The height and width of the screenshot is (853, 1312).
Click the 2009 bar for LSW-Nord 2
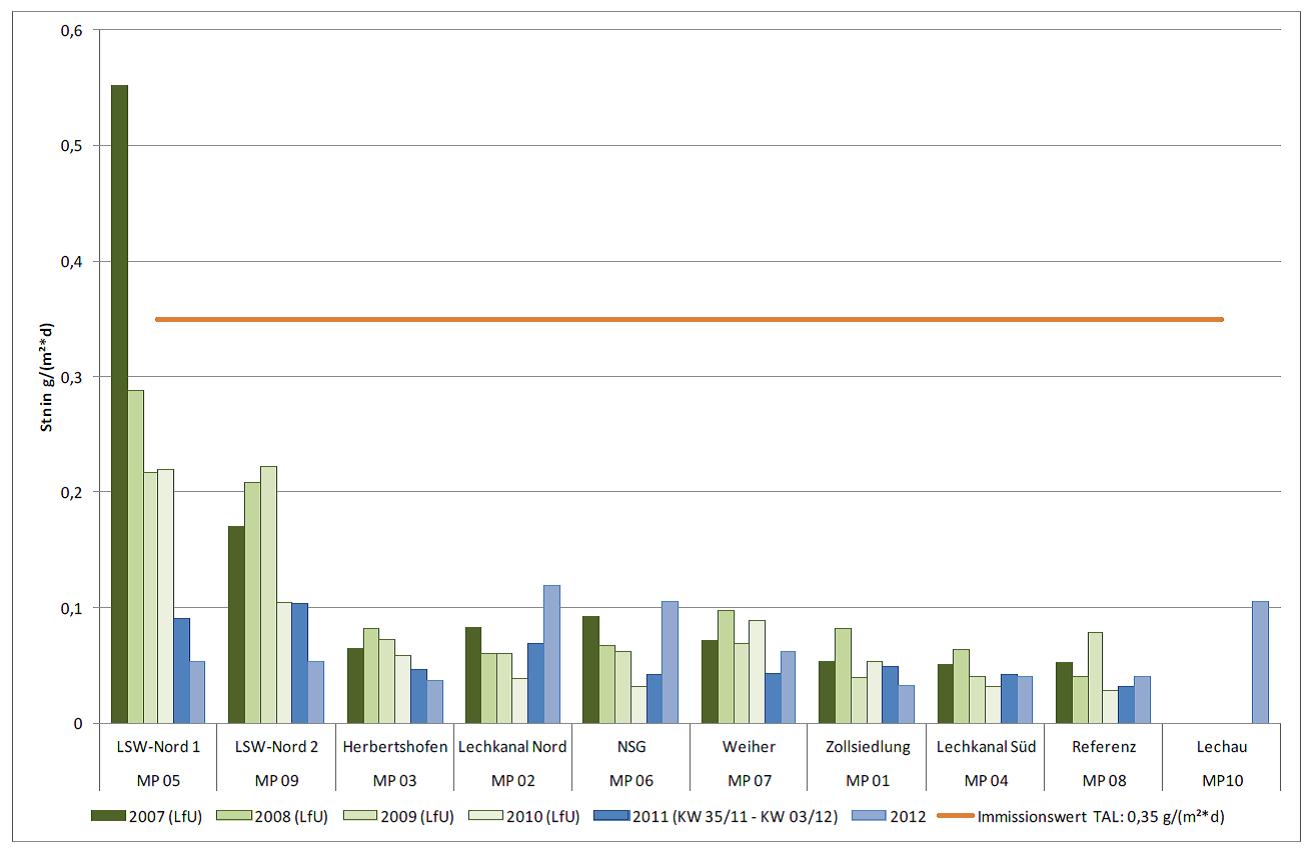268,594
